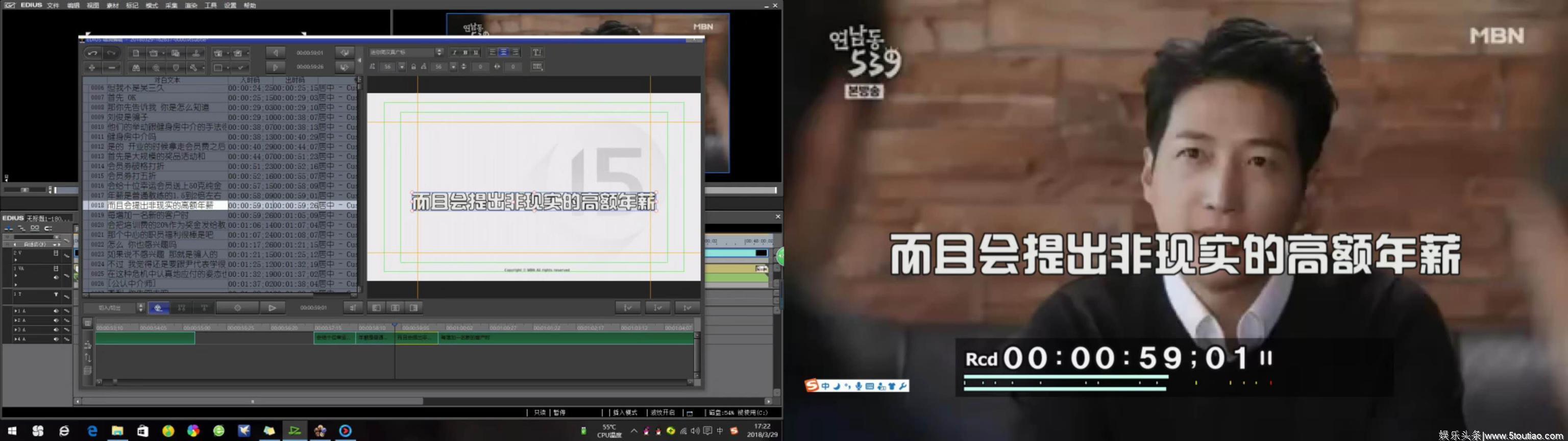Click apply in-time arrow button next to 00:00:59:01
The width and height of the screenshot is (1568, 441).
(345, 53)
